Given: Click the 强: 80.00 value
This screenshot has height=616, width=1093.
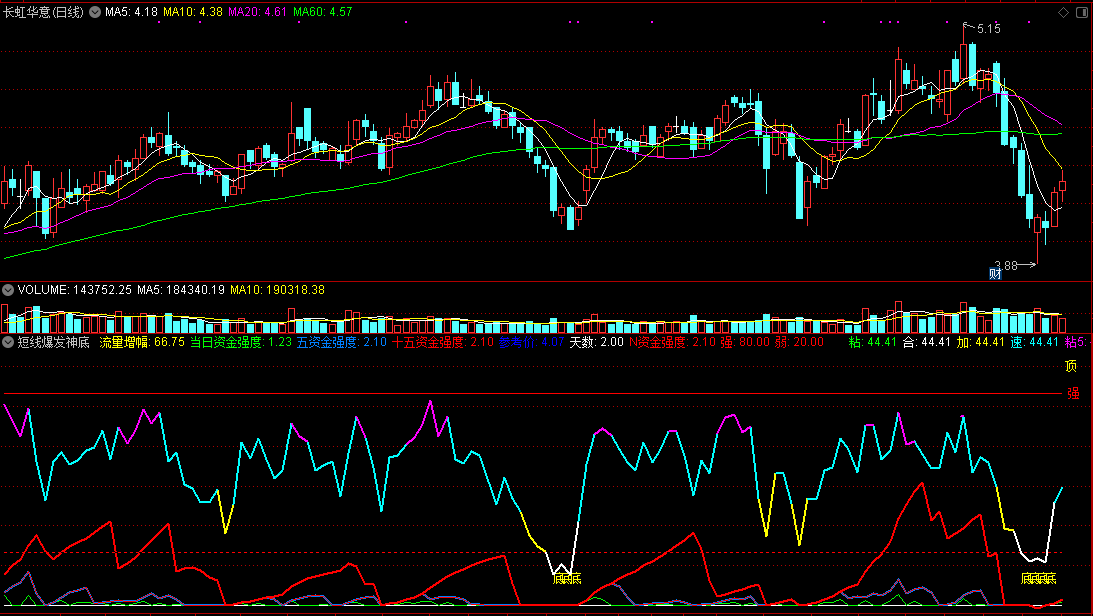Looking at the screenshot, I should tap(745, 342).
